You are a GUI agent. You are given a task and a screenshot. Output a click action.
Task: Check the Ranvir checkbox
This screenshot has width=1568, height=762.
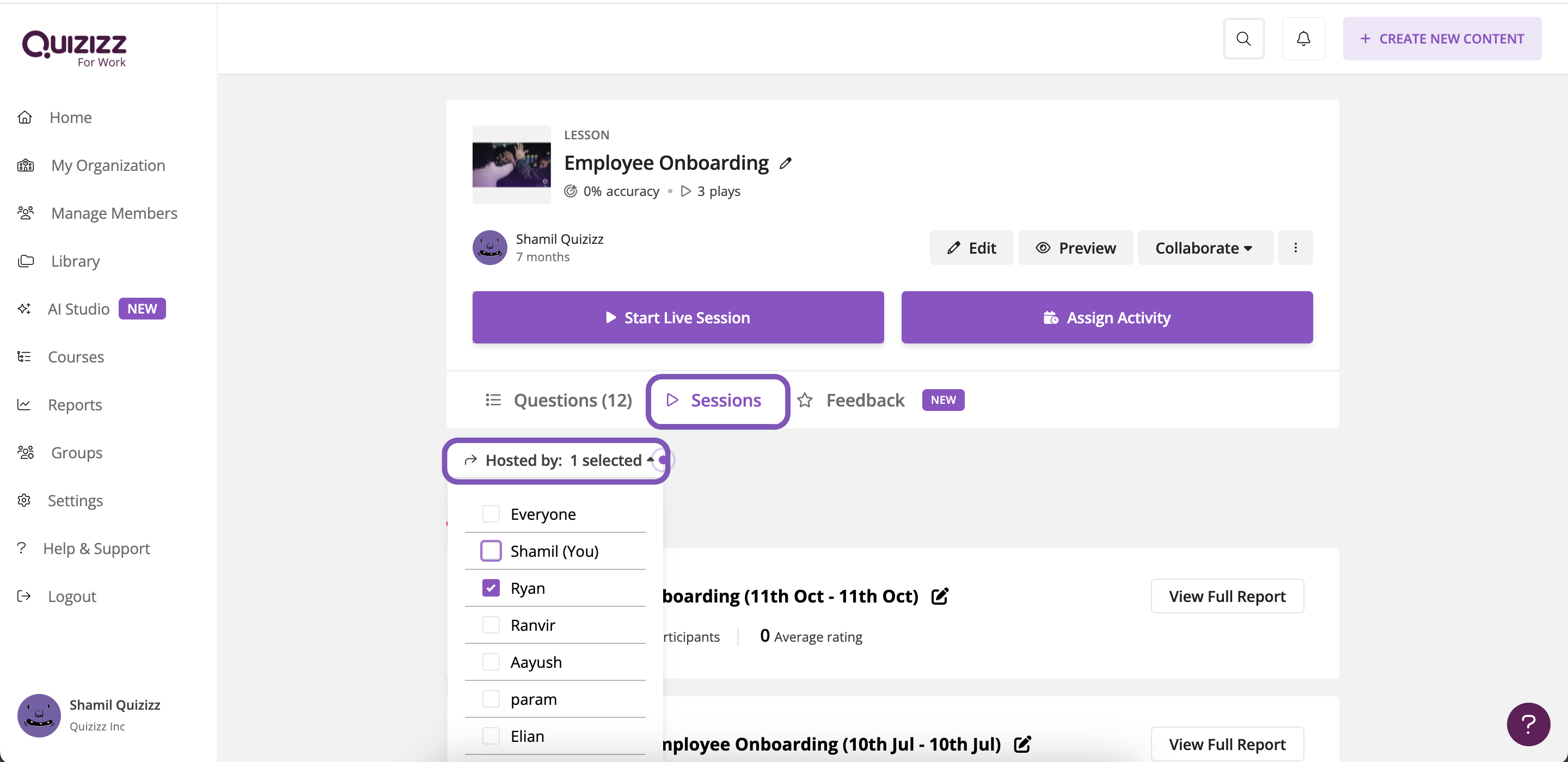click(491, 625)
